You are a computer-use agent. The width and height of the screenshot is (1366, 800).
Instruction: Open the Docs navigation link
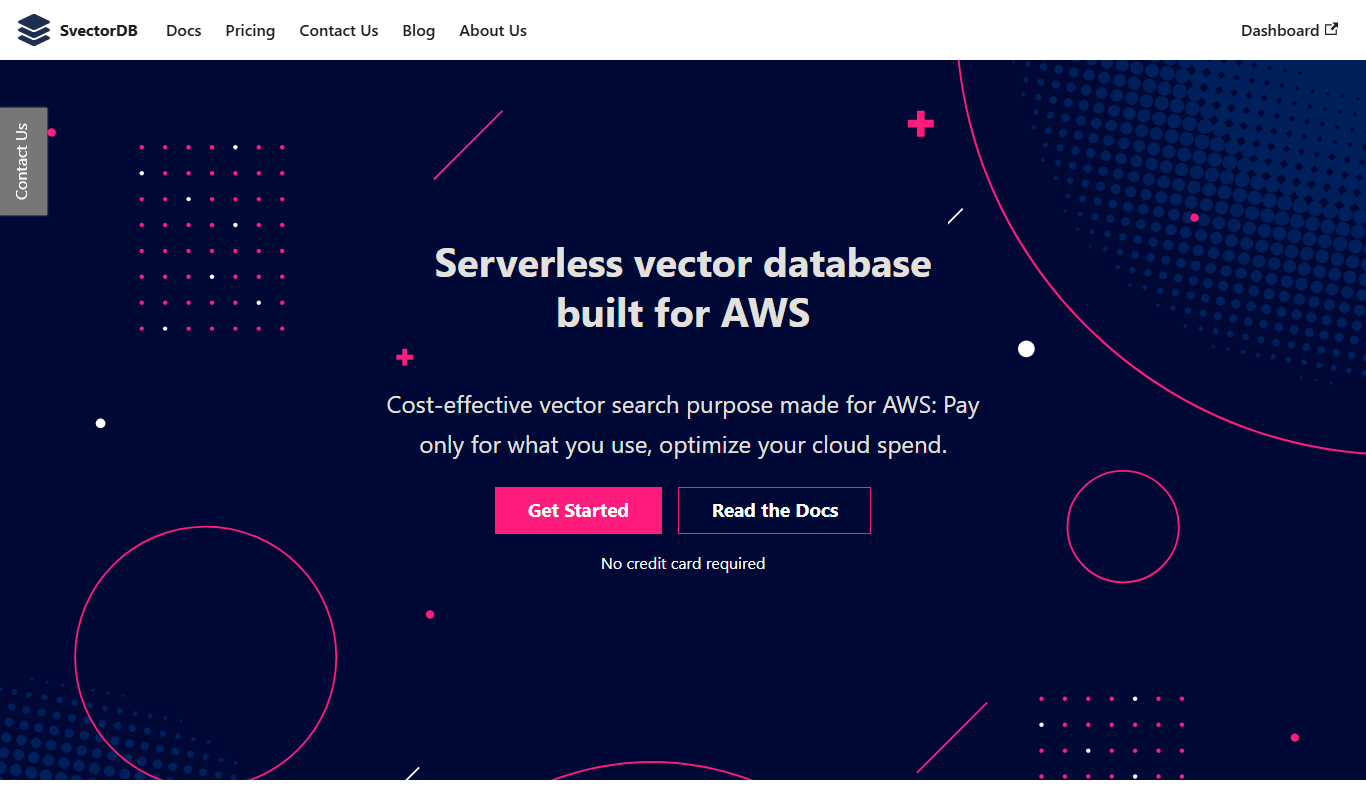(x=184, y=30)
